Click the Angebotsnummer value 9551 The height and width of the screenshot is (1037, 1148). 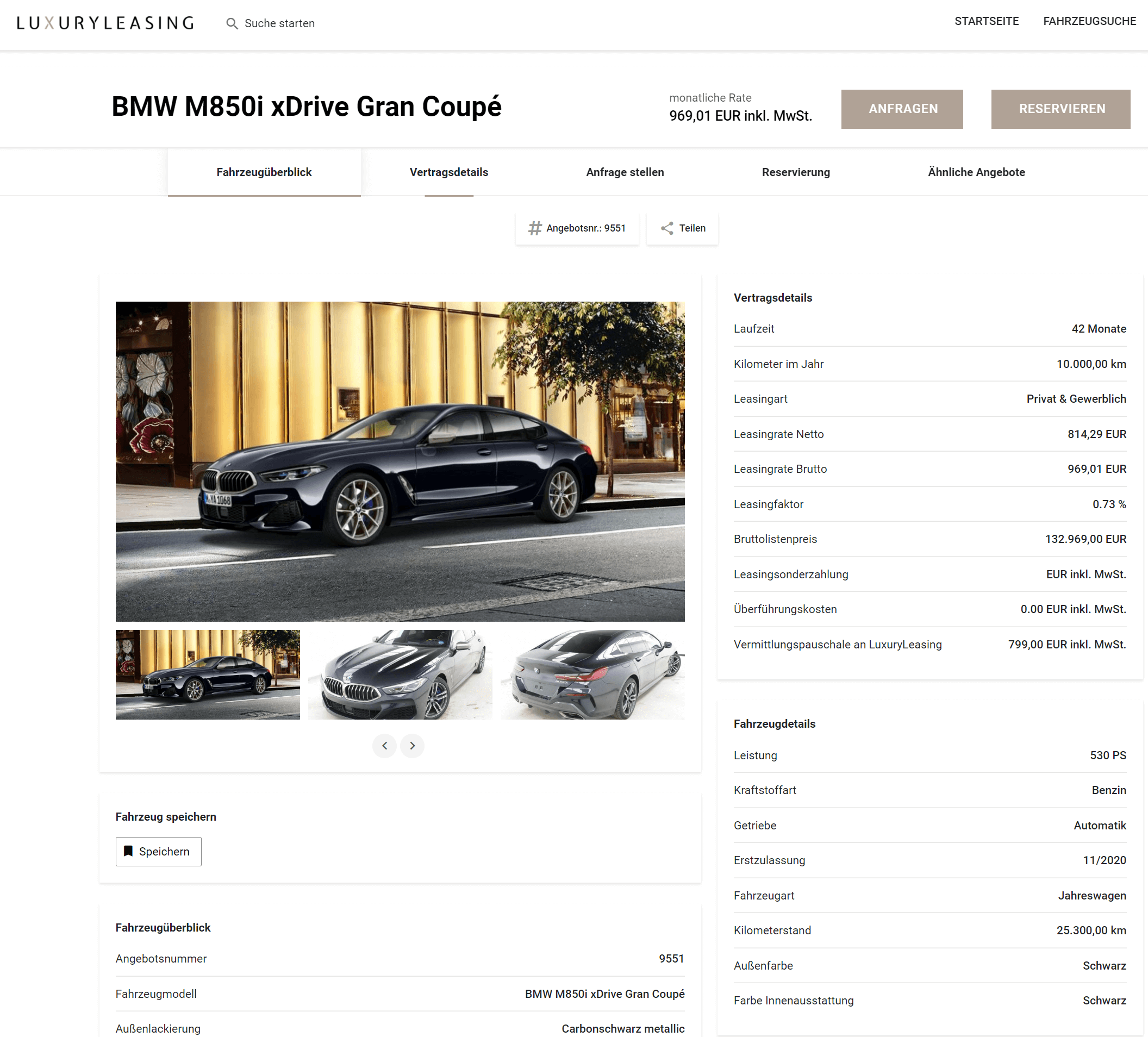(x=671, y=958)
